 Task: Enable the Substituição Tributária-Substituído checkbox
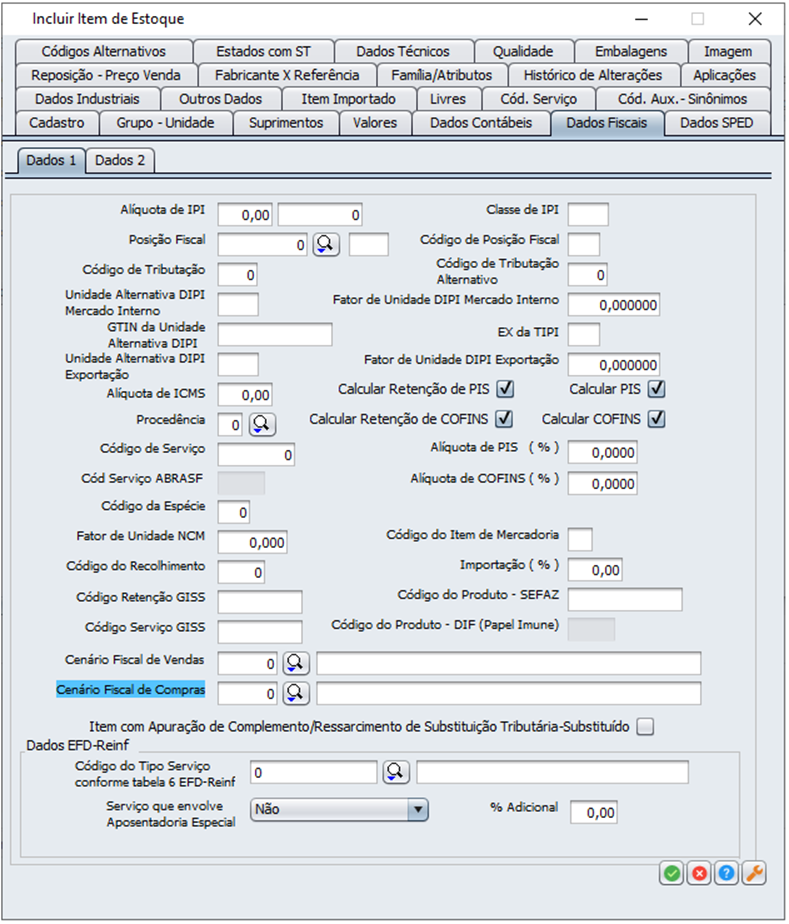646,727
